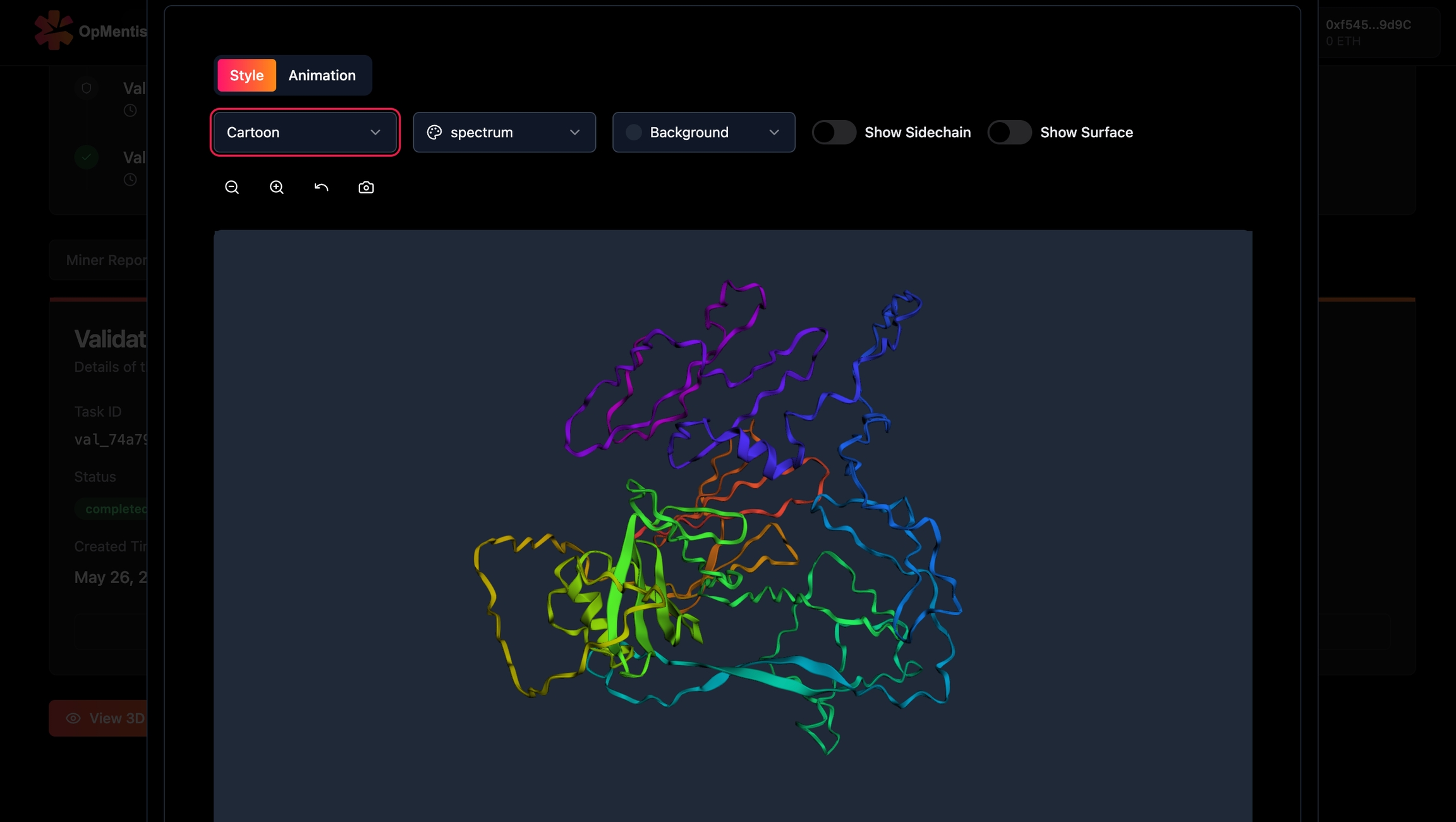This screenshot has height=822, width=1456.
Task: Click the Background color swatch circle
Action: 633,132
